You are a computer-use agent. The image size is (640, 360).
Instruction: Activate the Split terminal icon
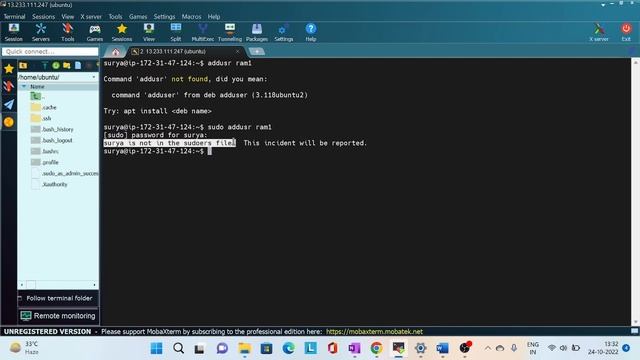click(x=176, y=32)
